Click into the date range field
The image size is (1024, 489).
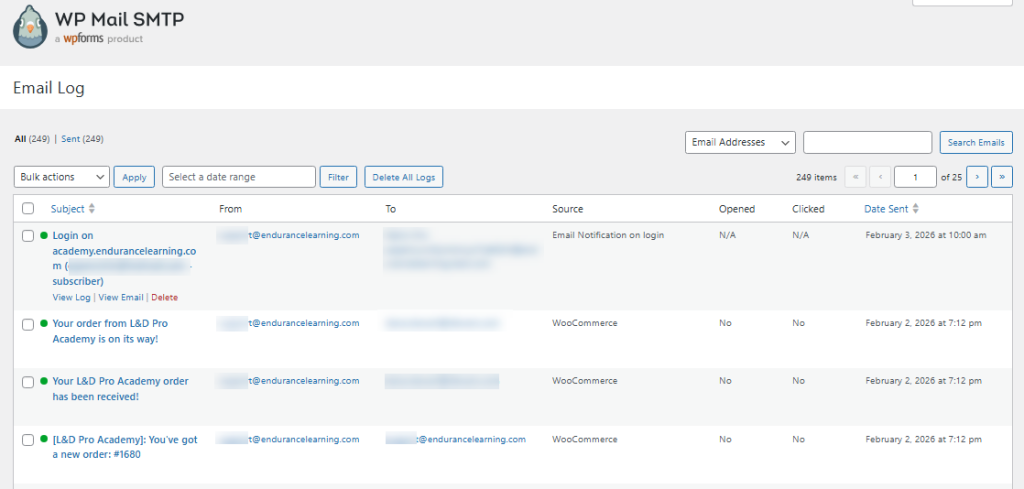tap(239, 177)
